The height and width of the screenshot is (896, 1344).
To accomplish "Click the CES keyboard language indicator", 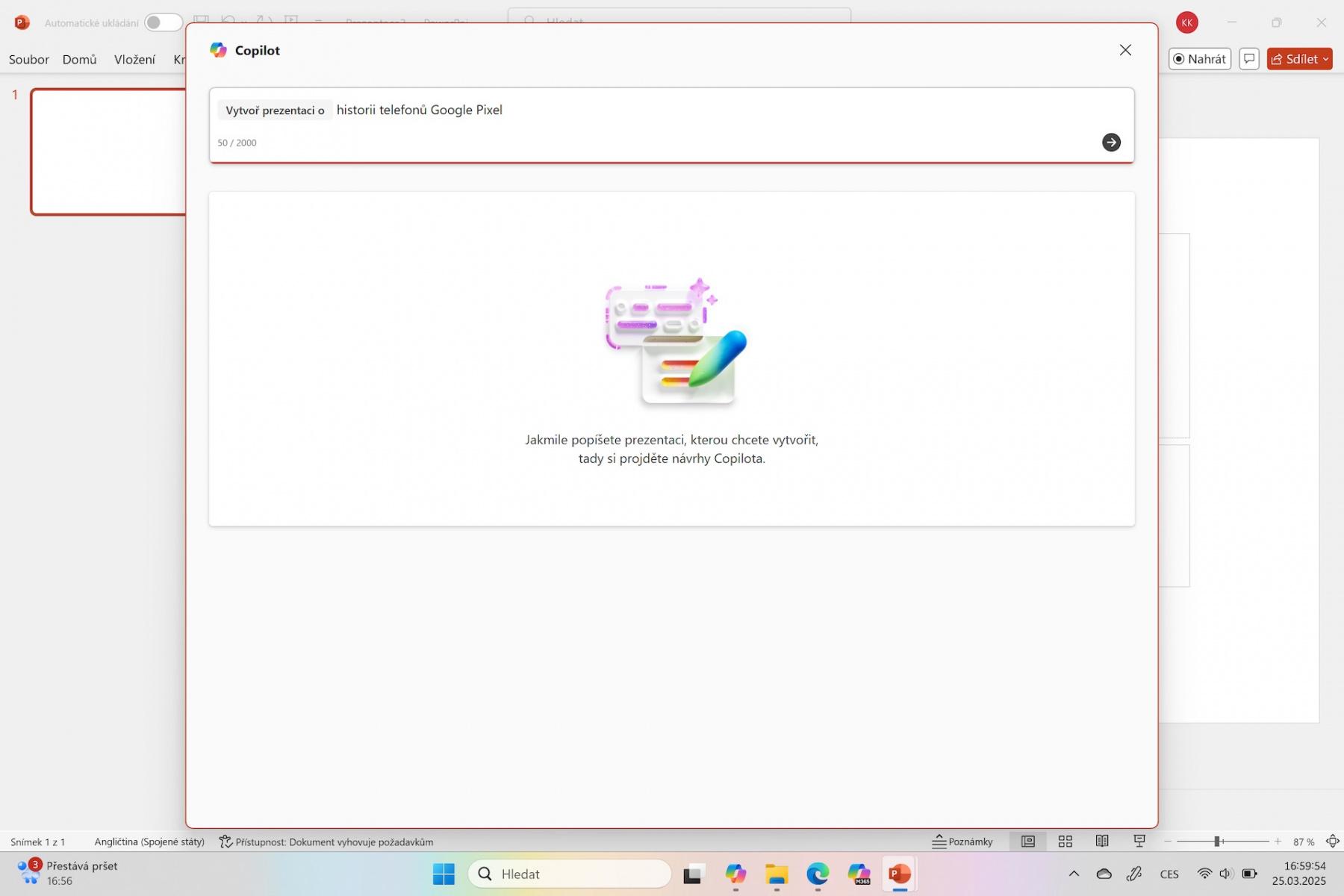I will pyautogui.click(x=1169, y=874).
